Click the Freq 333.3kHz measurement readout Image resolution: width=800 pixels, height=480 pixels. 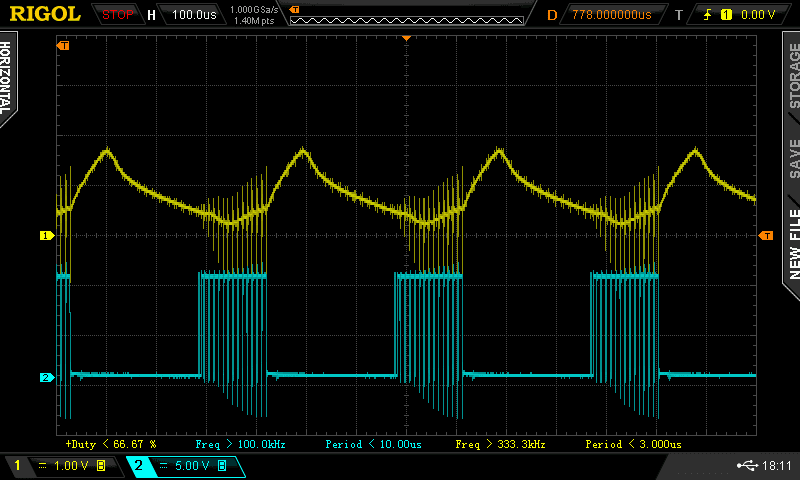pyautogui.click(x=500, y=443)
